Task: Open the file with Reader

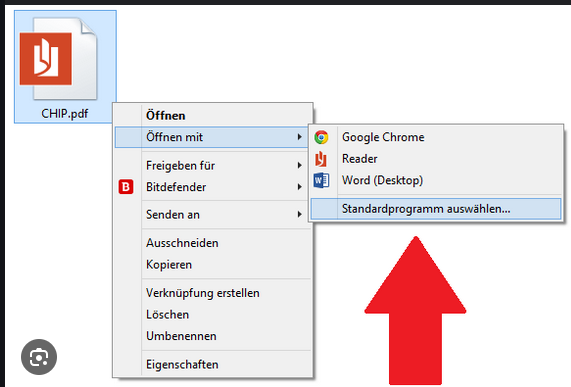Action: pyautogui.click(x=436, y=159)
